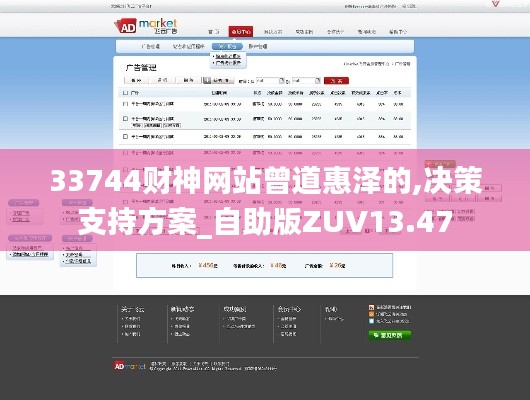Click the AD market logo in the header
Image resolution: width=530 pixels, height=400 pixels.
pos(146,26)
